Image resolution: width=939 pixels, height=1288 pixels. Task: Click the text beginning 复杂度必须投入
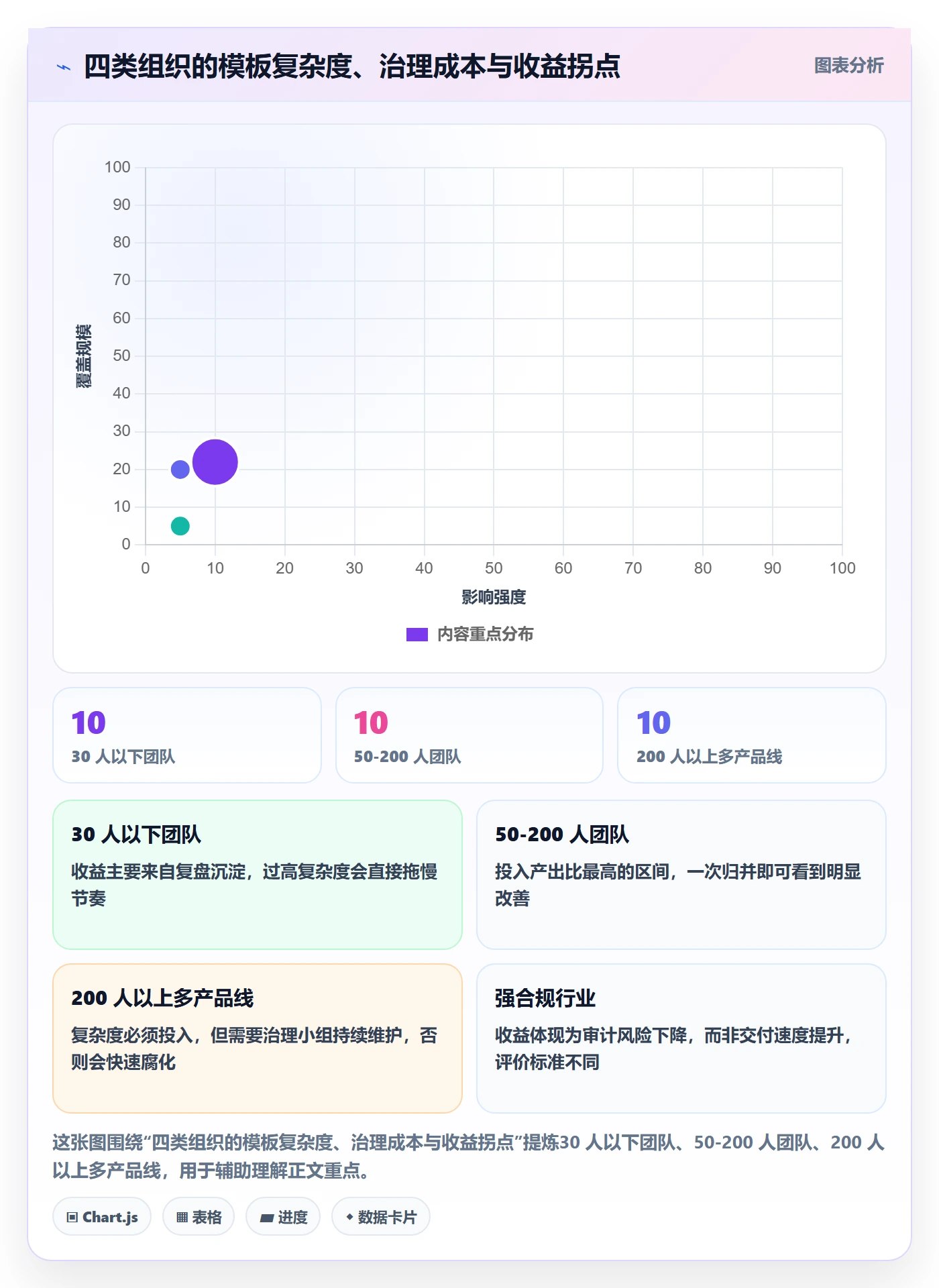(254, 1049)
